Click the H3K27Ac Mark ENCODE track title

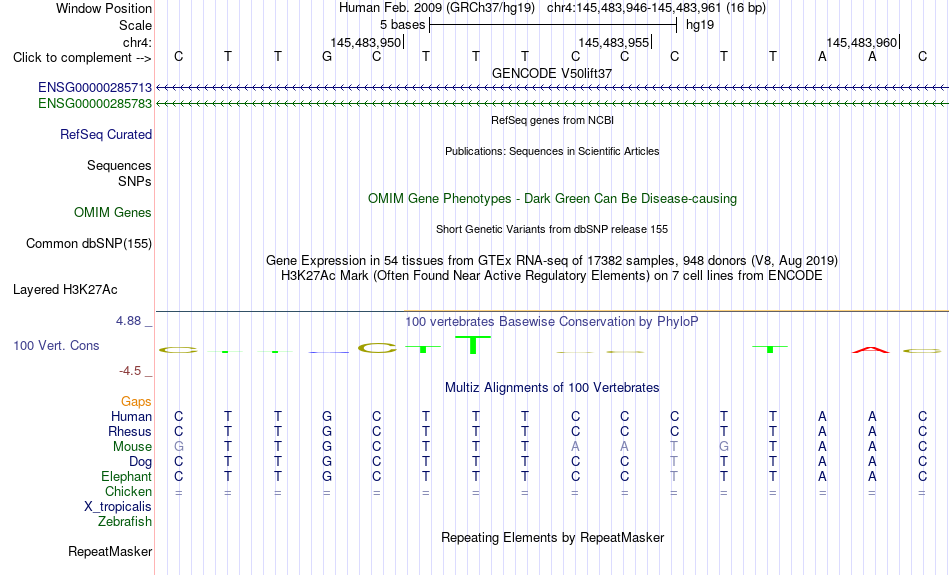[x=552, y=276]
